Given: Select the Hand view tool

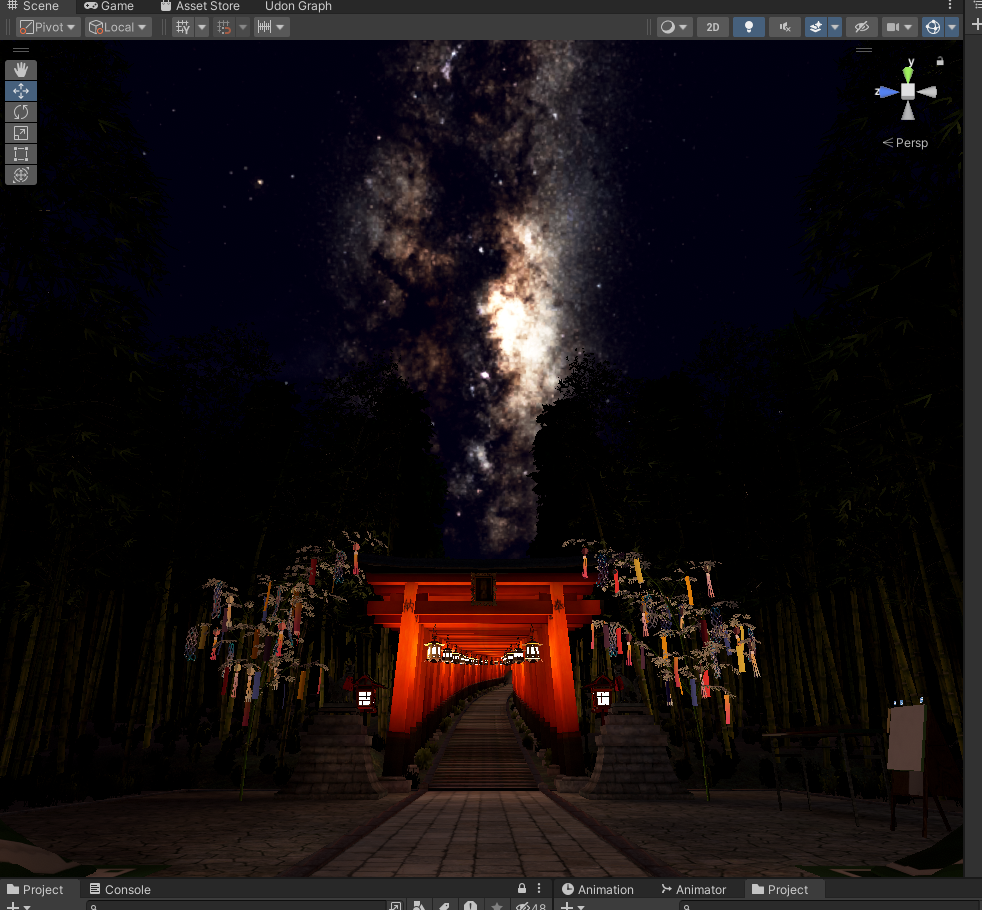Looking at the screenshot, I should pos(21,70).
